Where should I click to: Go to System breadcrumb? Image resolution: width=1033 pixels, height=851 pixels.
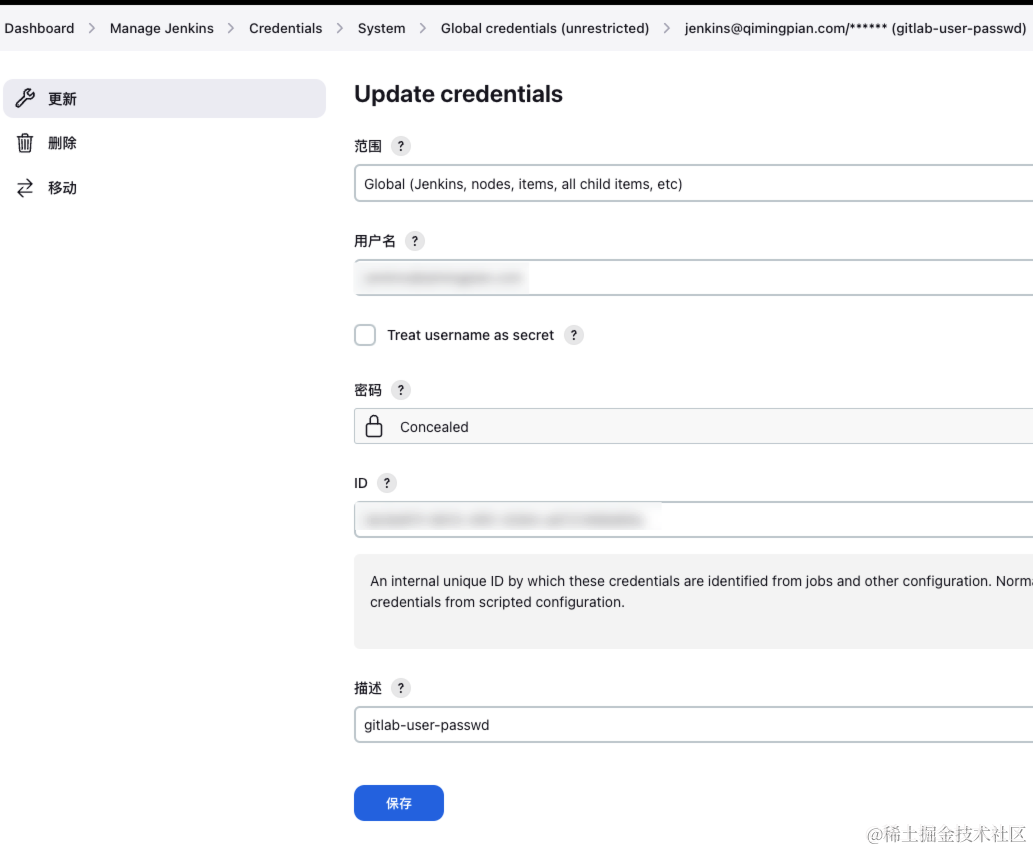pyautogui.click(x=381, y=28)
